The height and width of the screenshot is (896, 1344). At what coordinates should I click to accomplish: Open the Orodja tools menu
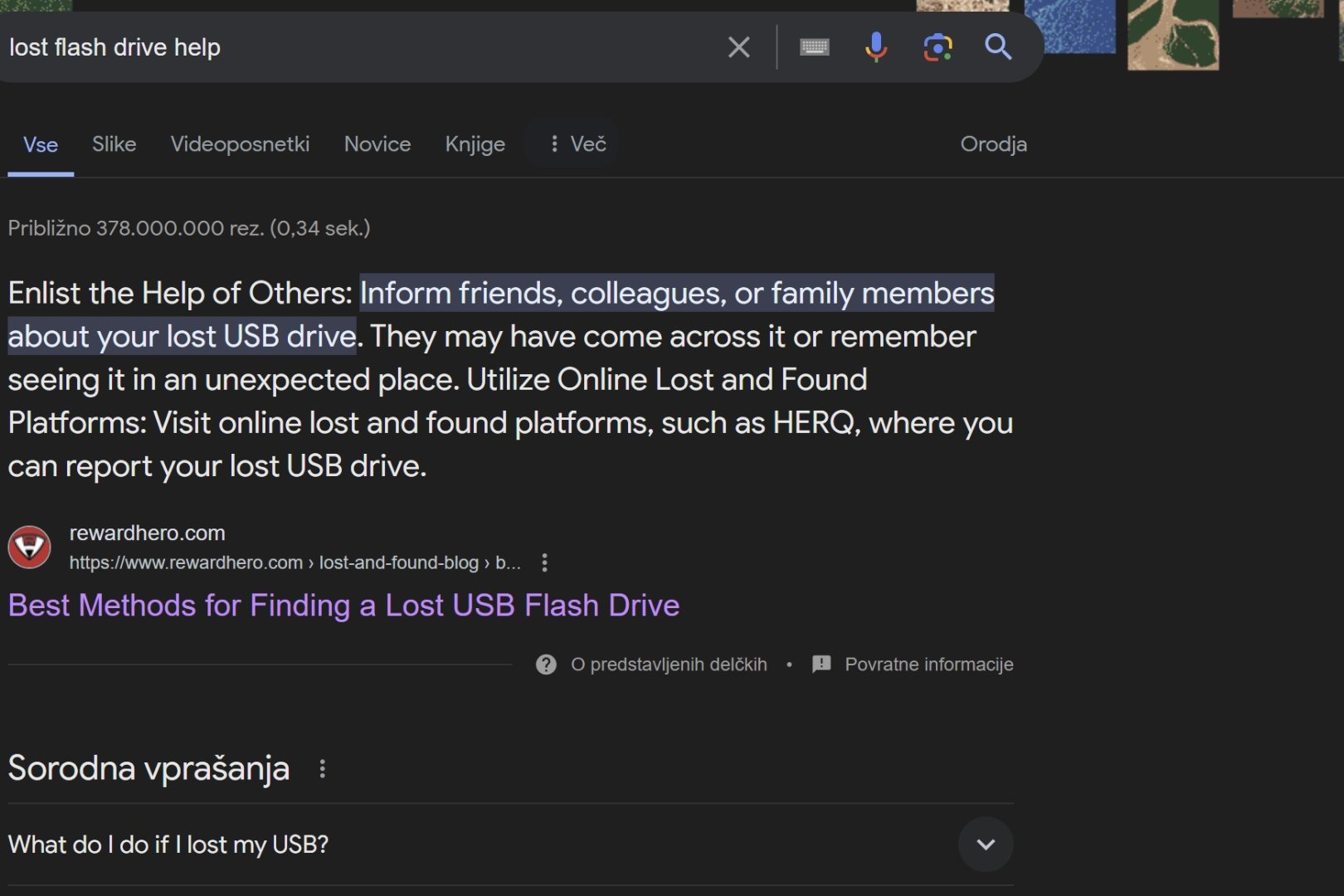point(993,144)
